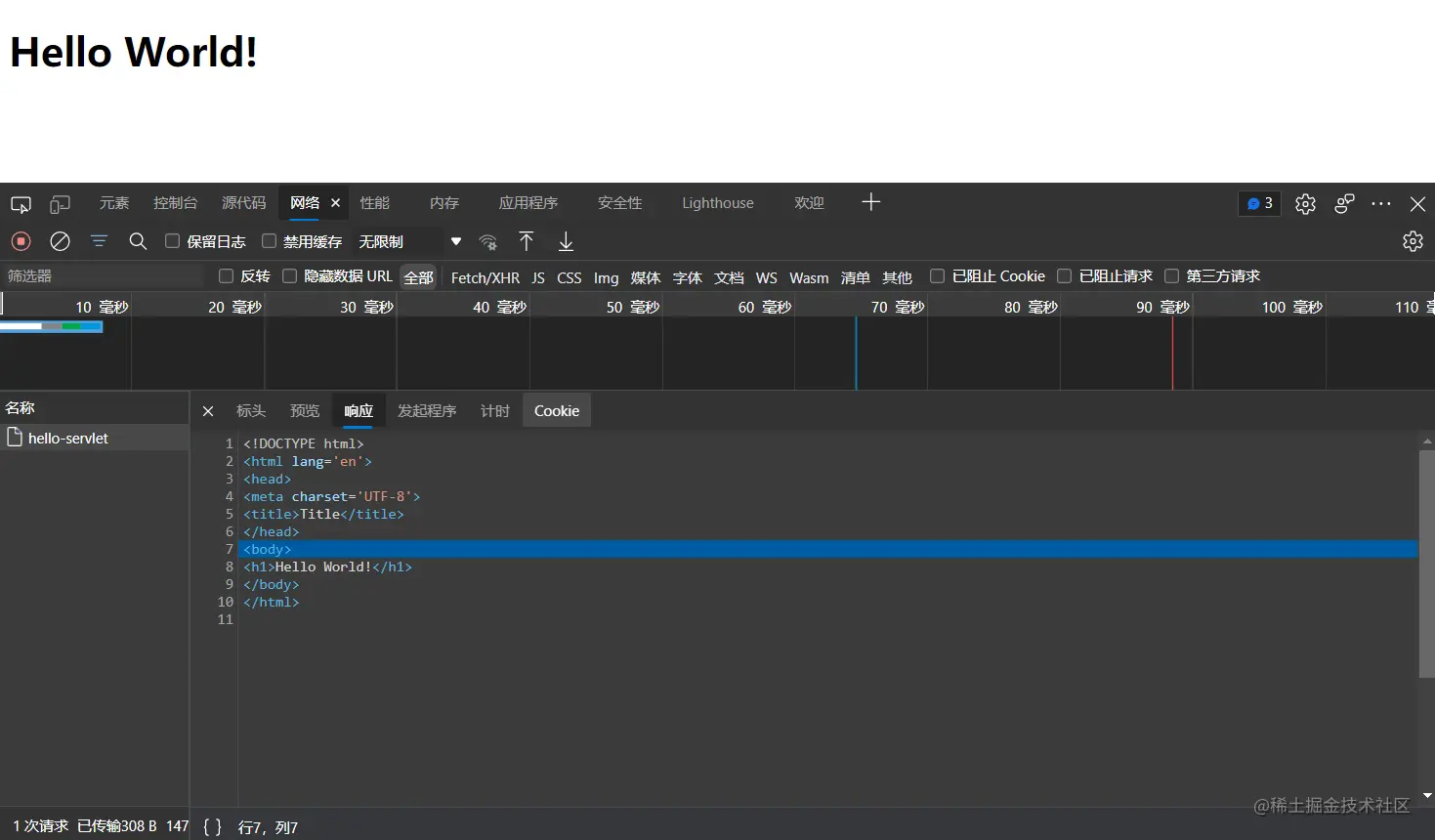Select the hello-servlet request row
Screen dimensions: 1435x840
pos(95,438)
